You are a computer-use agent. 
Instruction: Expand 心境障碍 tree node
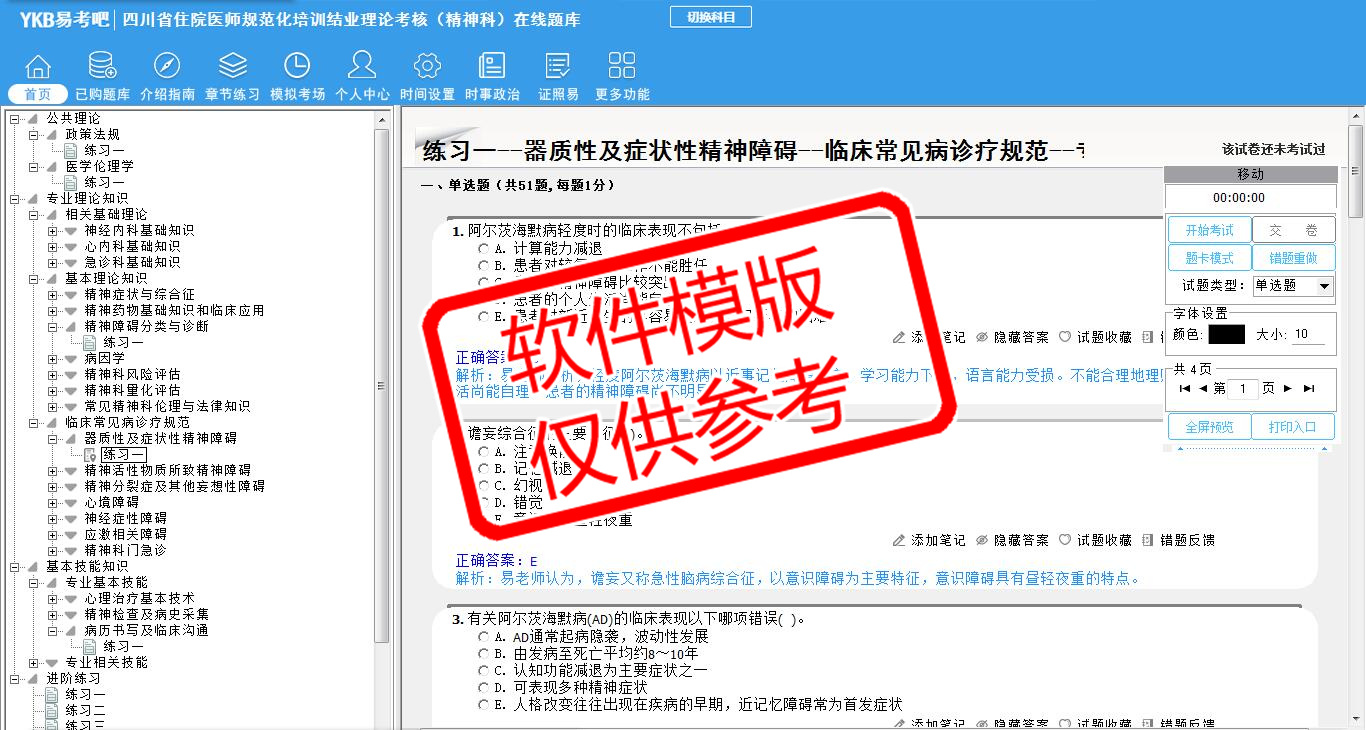click(x=53, y=503)
